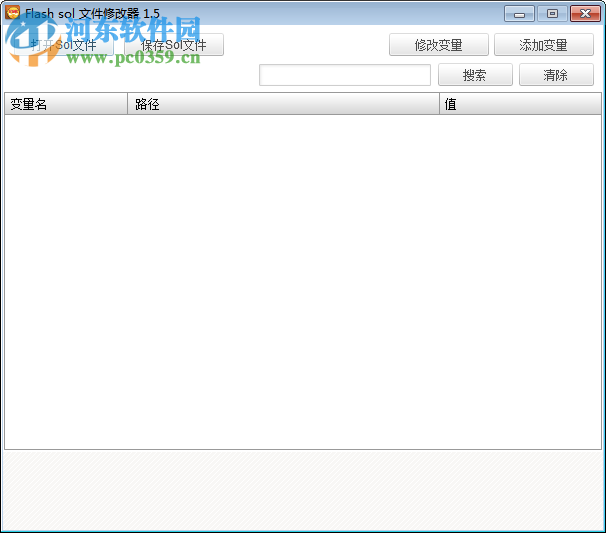Maximize the Flash sol window
This screenshot has width=606, height=533.
(552, 14)
